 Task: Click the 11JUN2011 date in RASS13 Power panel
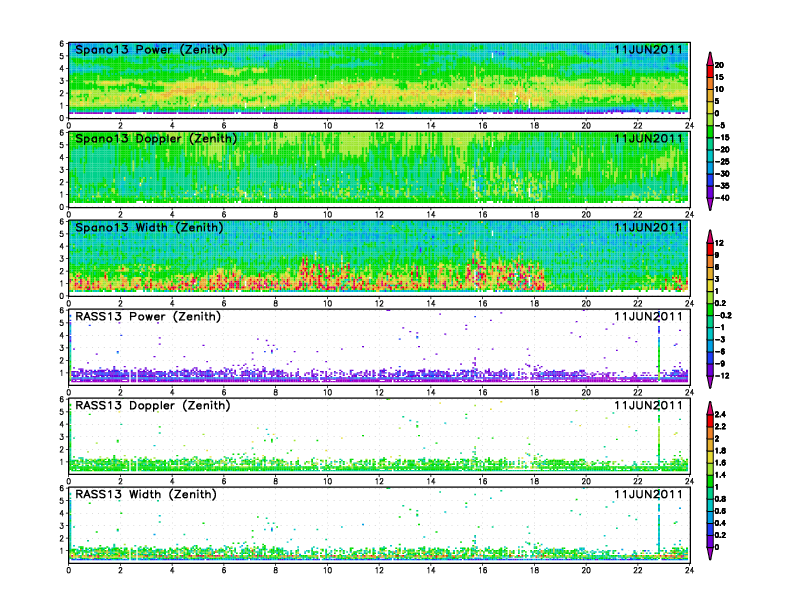(x=648, y=317)
